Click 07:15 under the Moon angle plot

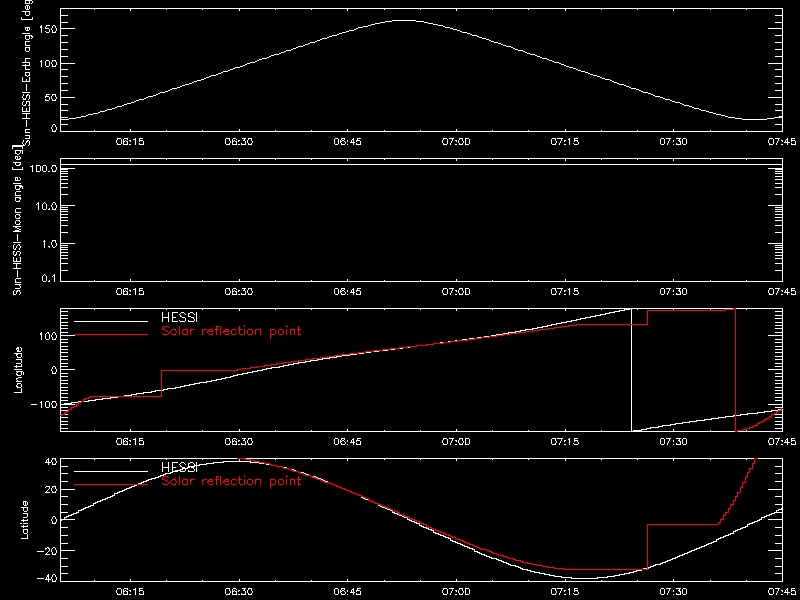coord(565,292)
